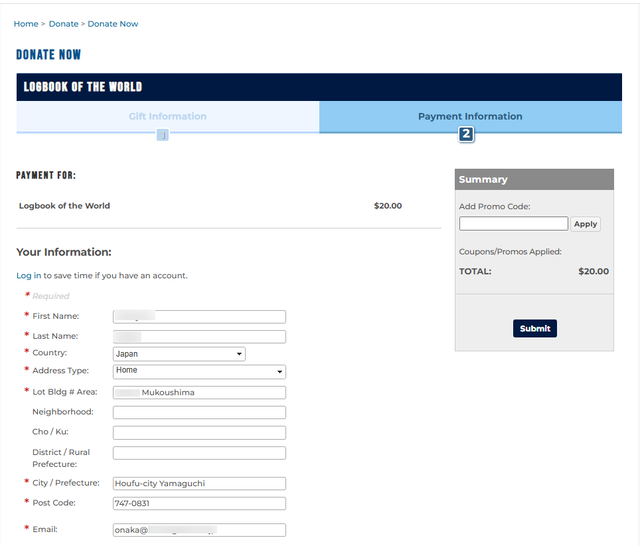Click the TOTAL $20.00 value in Summary
The width and height of the screenshot is (640, 546).
[x=593, y=271]
